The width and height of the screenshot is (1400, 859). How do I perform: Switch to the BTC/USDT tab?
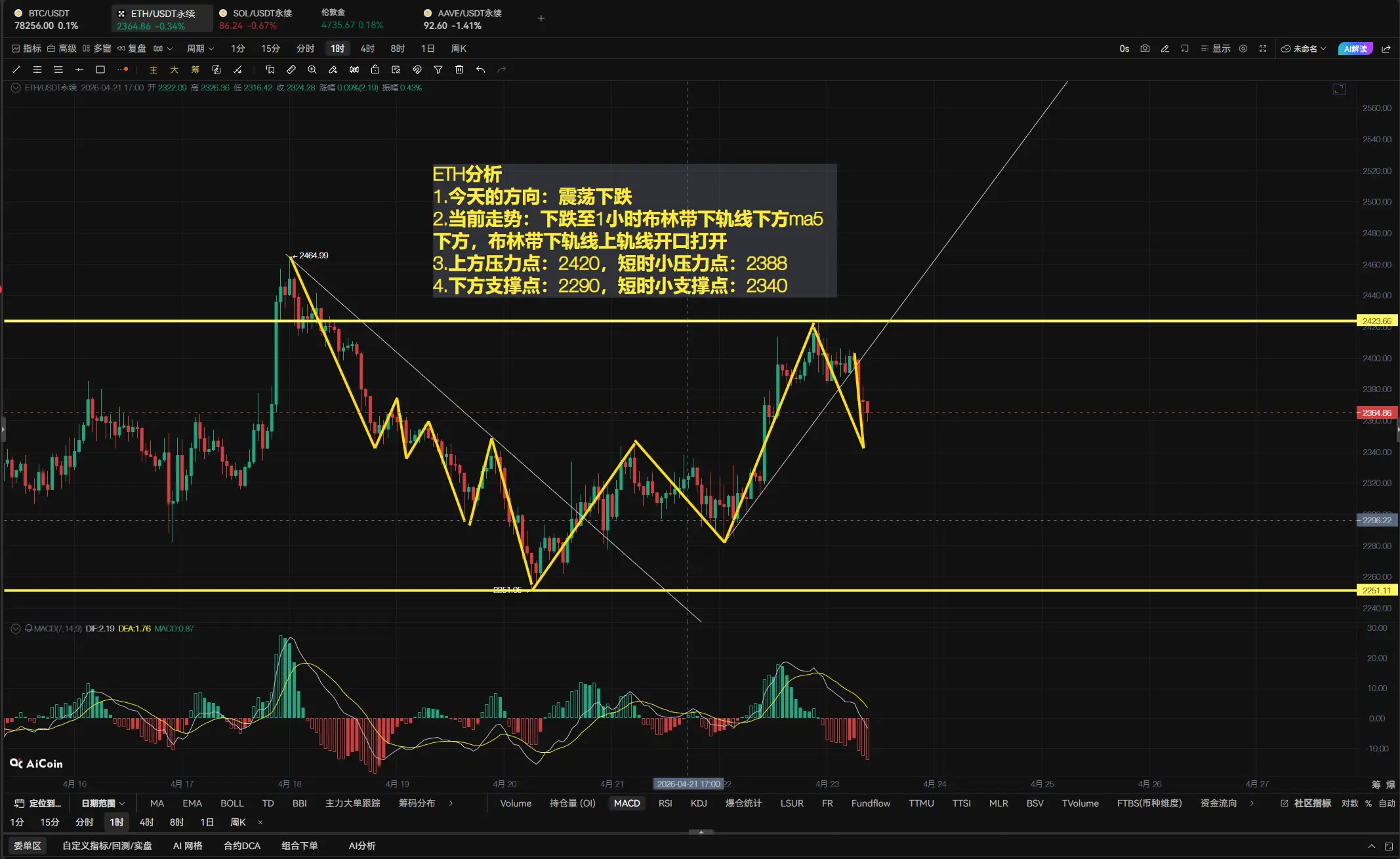pyautogui.click(x=46, y=19)
